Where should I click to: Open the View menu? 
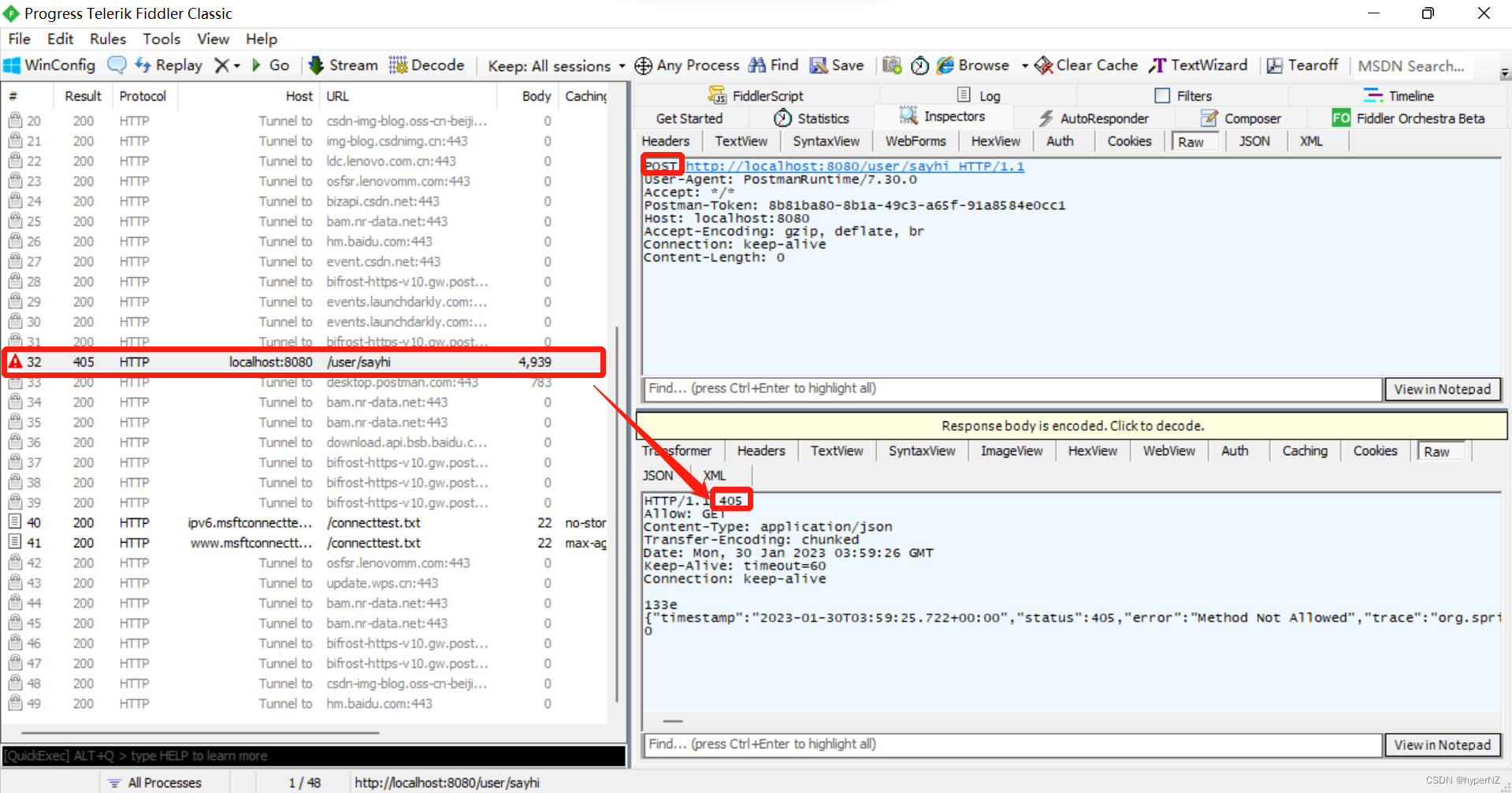click(213, 39)
